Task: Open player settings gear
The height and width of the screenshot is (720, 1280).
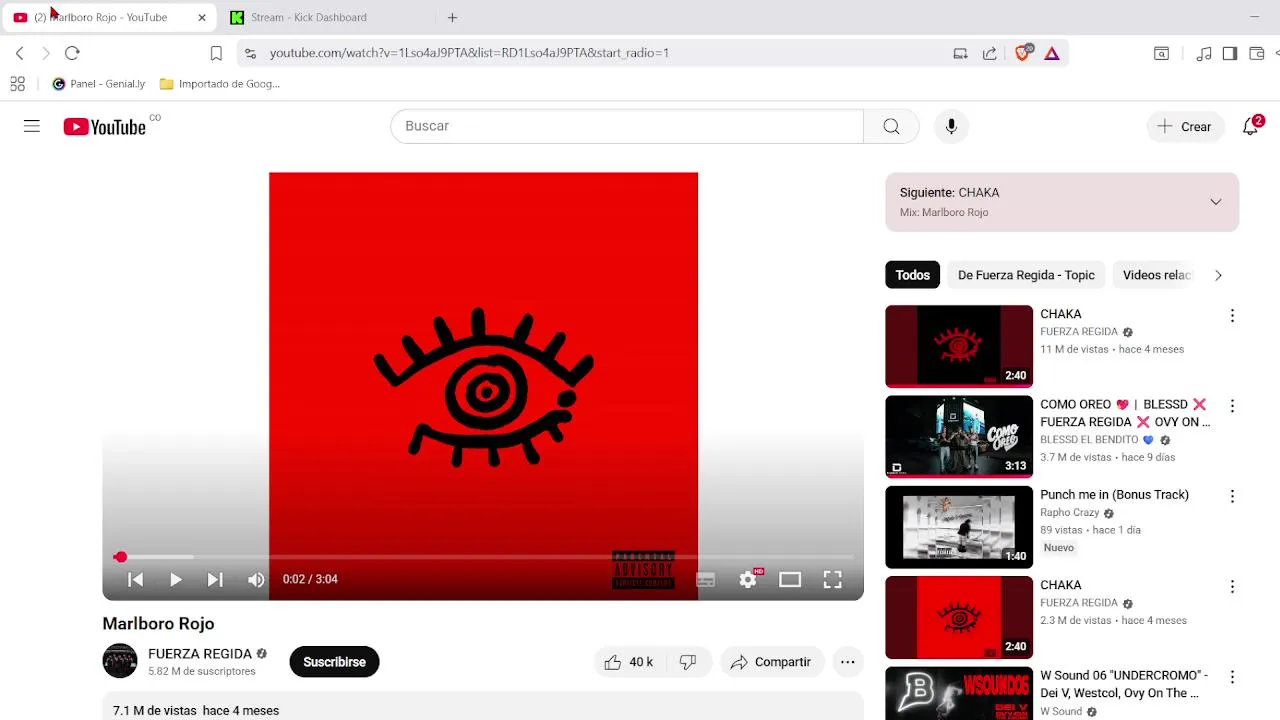Action: click(748, 580)
